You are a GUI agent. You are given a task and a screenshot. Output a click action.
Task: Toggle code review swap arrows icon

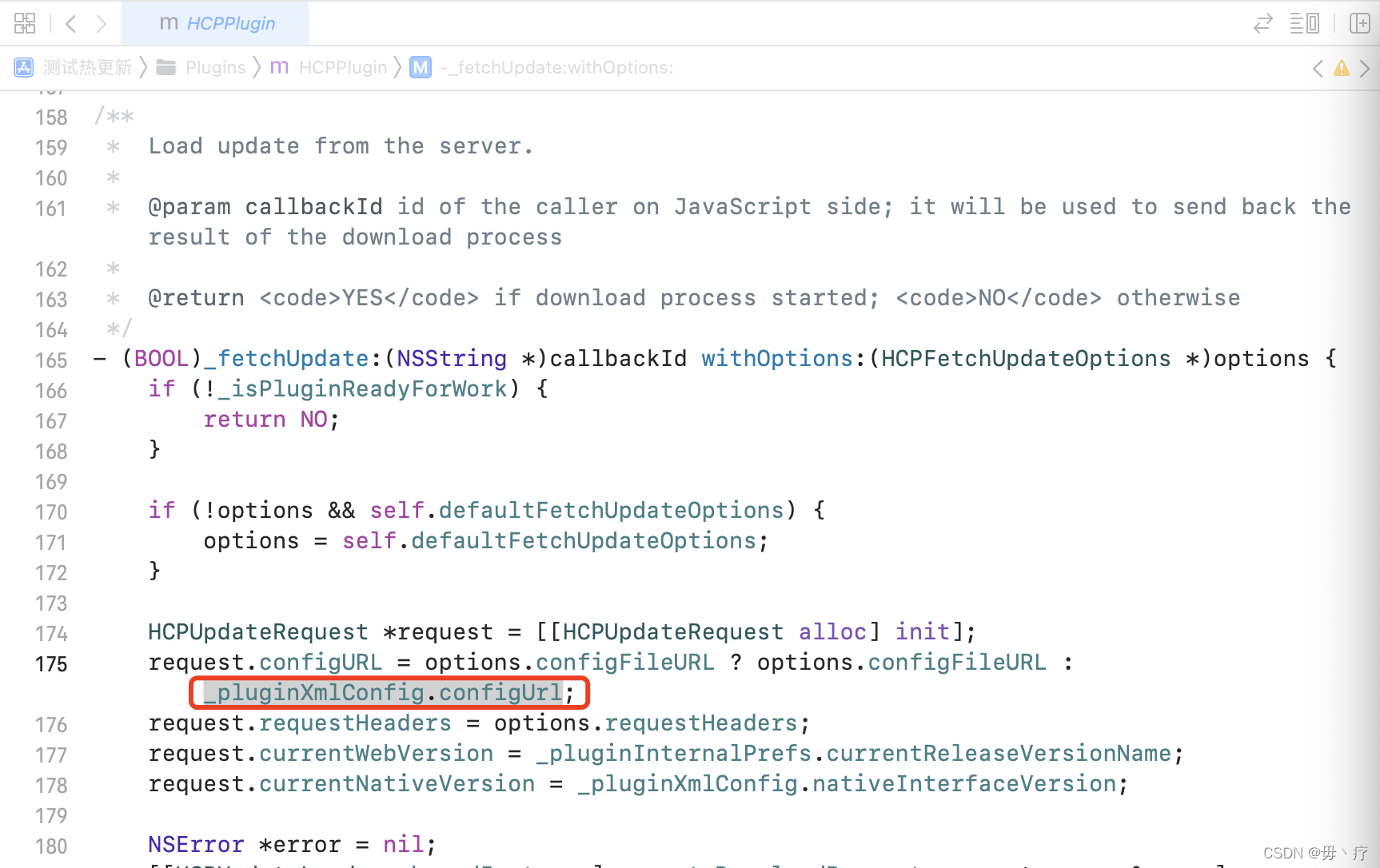1262,23
